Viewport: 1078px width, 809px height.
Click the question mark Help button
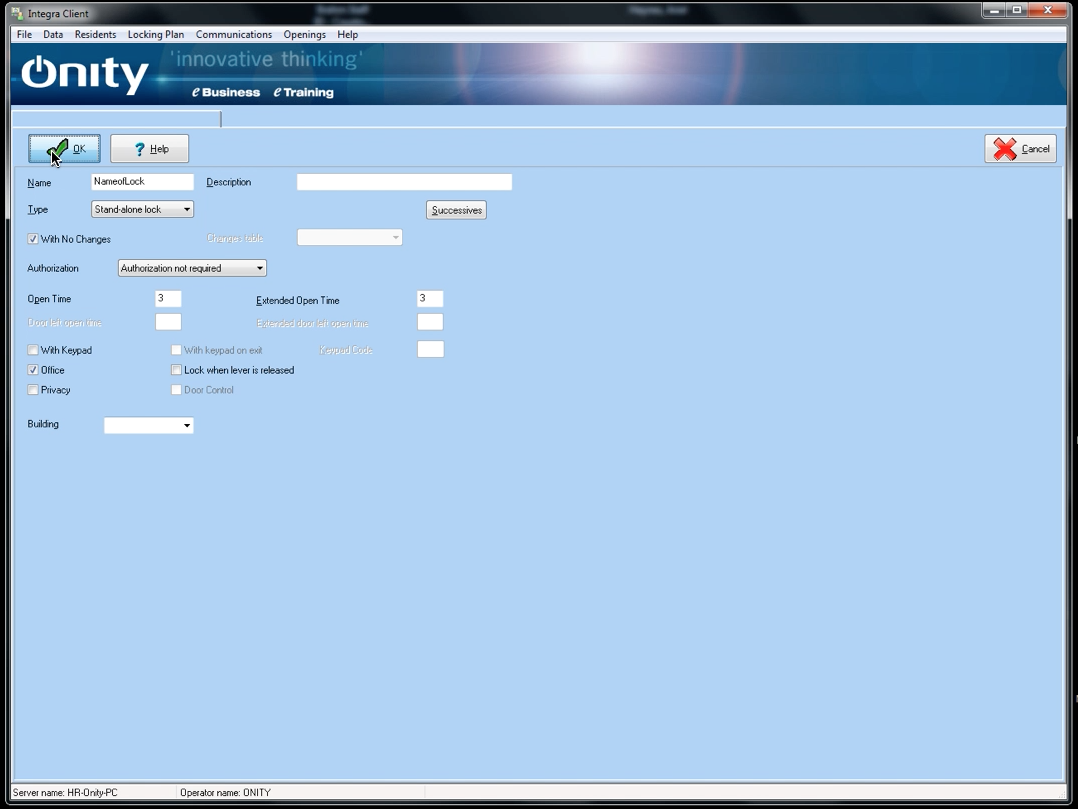click(150, 149)
